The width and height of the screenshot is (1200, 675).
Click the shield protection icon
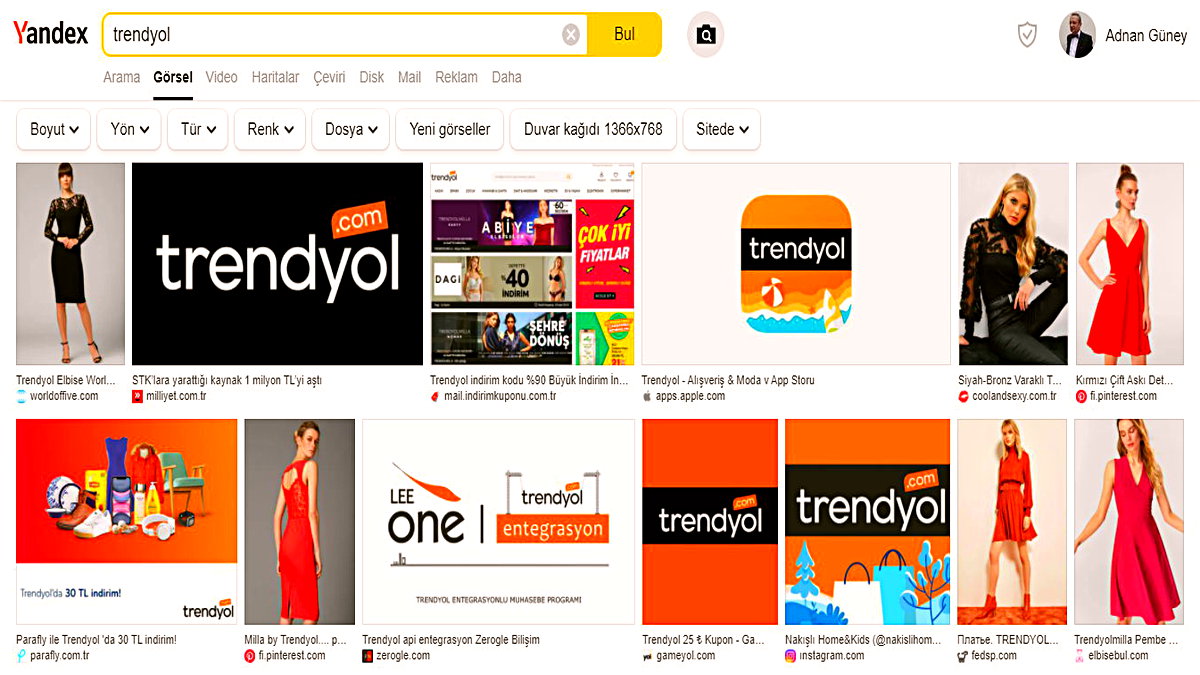[x=1027, y=35]
